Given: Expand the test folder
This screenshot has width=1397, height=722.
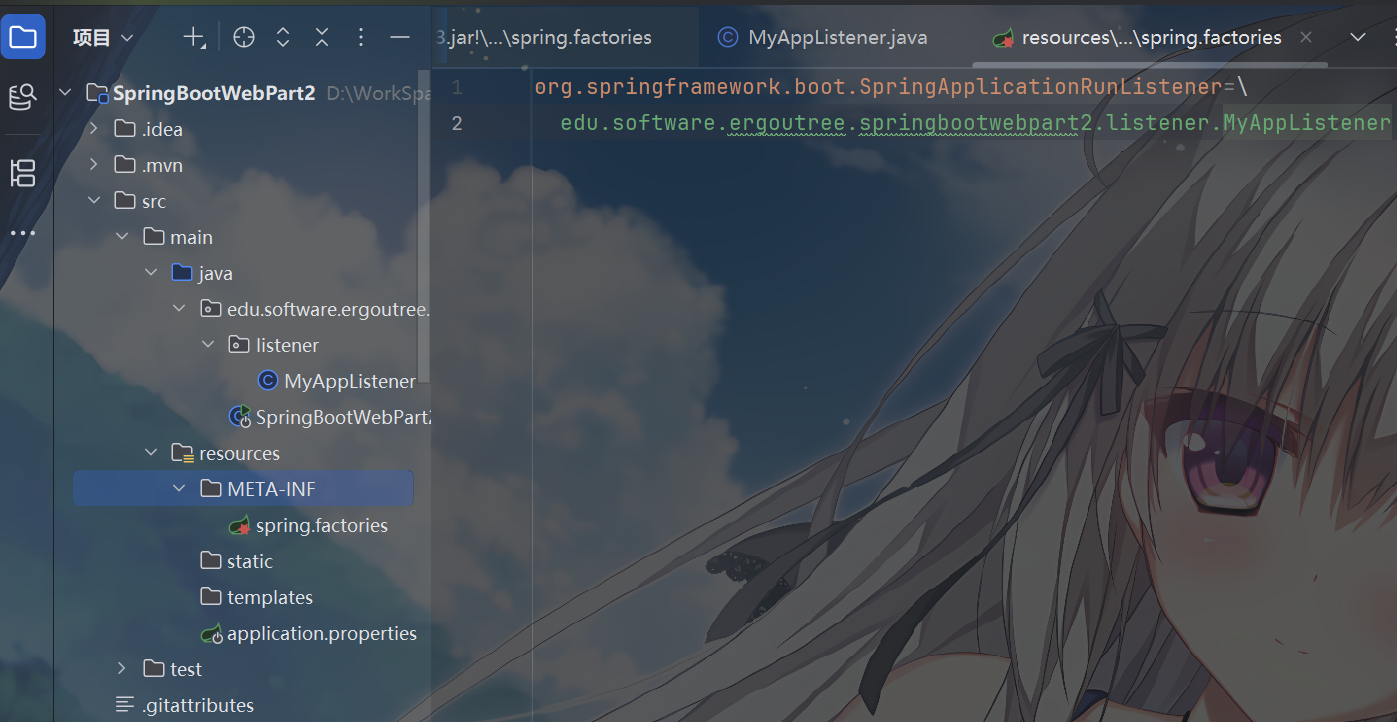Looking at the screenshot, I should coord(122,669).
